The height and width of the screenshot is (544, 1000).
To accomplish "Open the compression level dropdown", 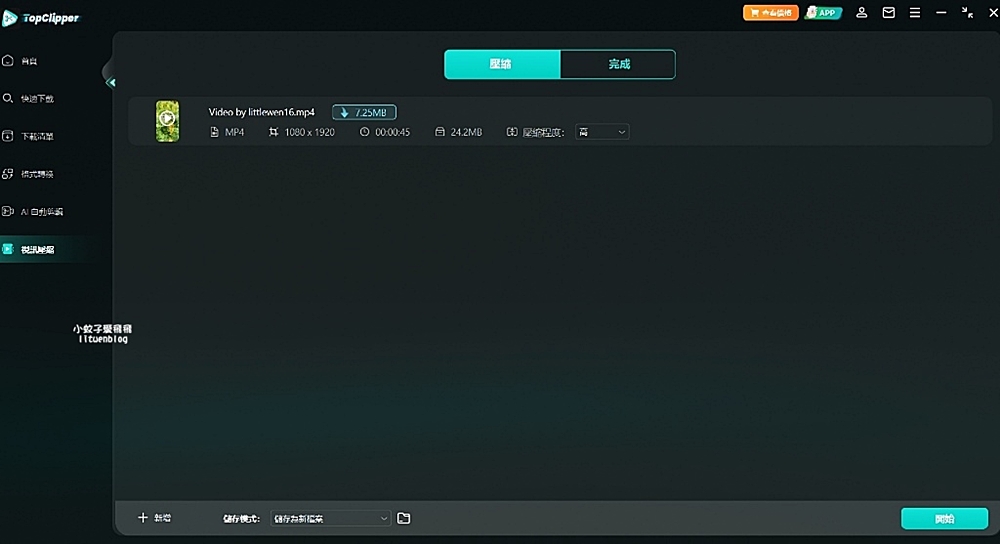I will 602,132.
